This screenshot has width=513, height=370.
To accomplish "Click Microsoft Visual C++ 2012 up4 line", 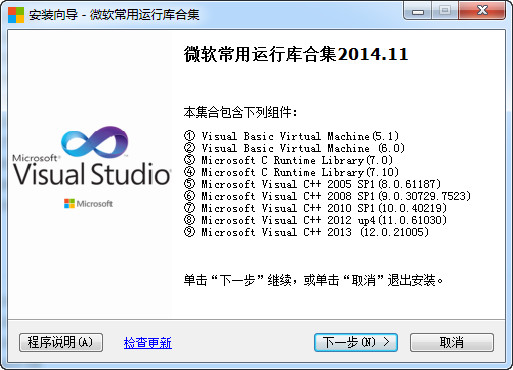I will [x=315, y=220].
